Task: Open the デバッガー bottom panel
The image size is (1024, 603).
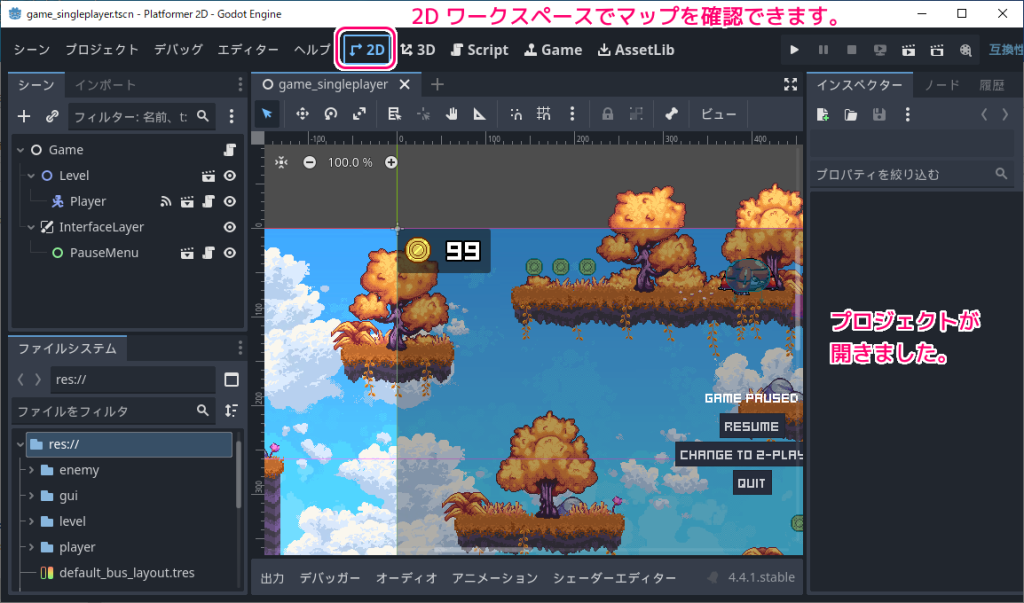Action: [329, 578]
